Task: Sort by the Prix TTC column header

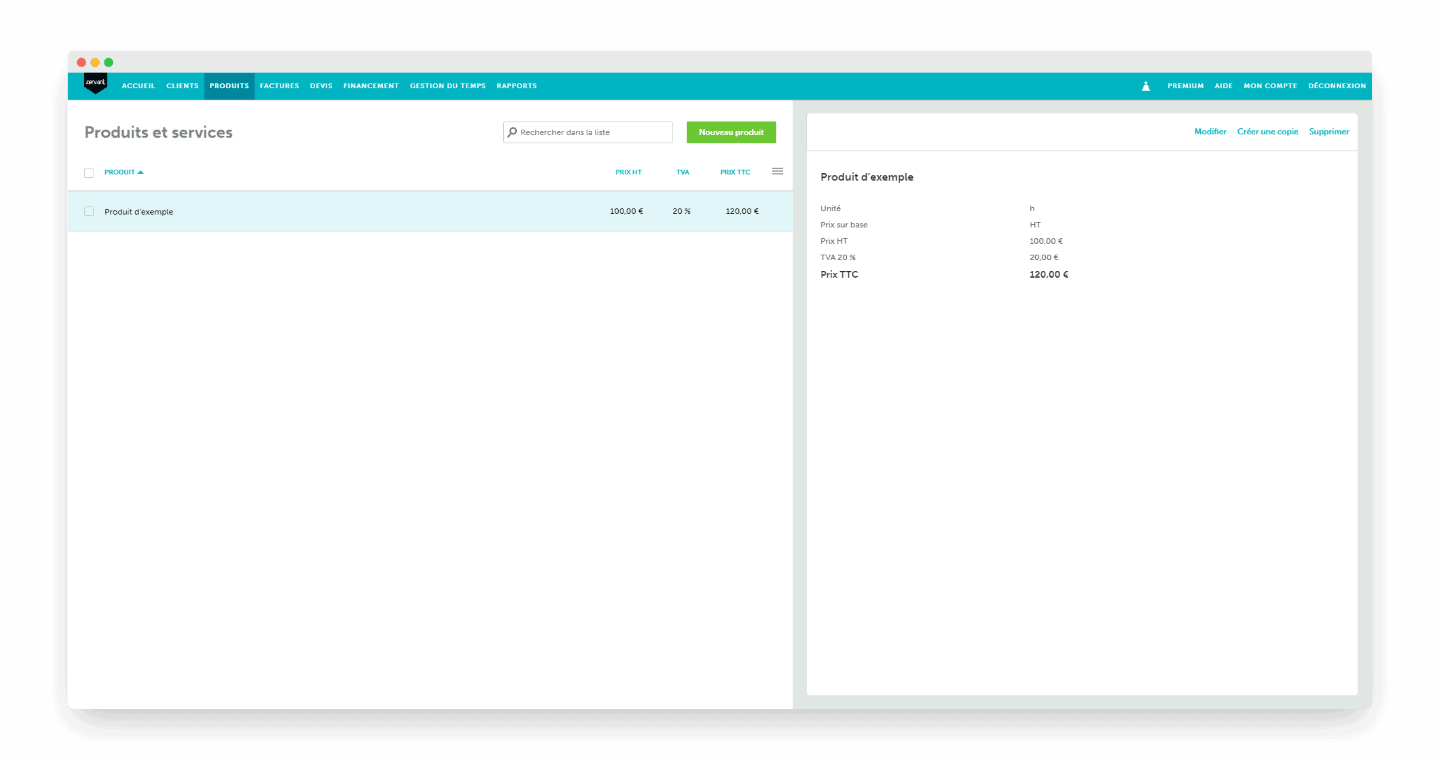Action: (x=735, y=172)
